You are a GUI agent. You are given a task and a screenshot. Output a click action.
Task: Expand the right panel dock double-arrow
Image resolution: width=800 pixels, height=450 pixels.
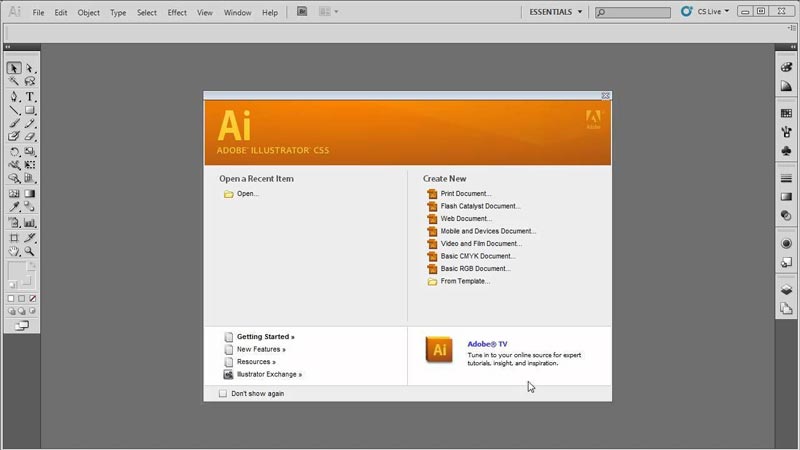tap(792, 47)
